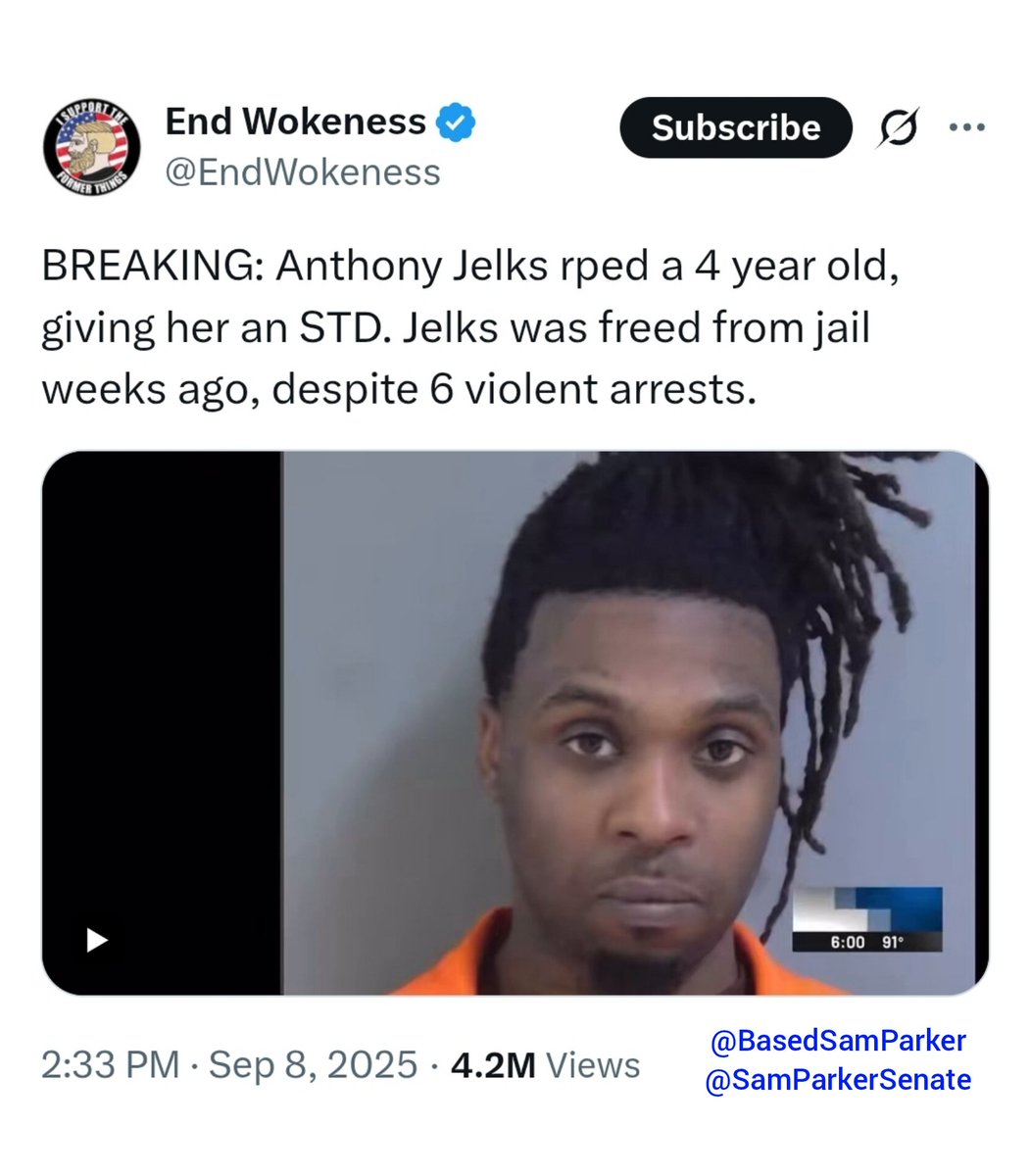
Task: Click the blurred news logo graphic in video
Action: coord(866,909)
